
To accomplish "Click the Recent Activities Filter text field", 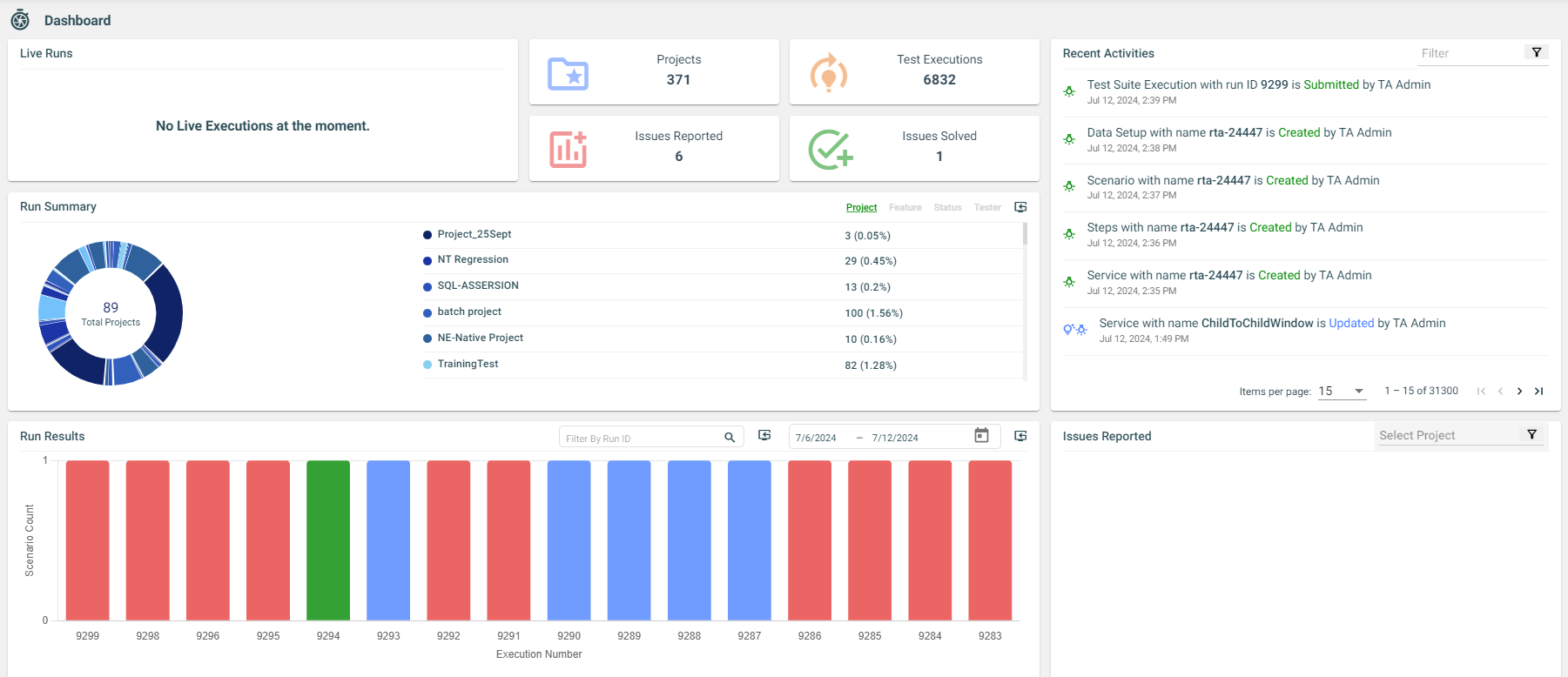I will point(1470,53).
